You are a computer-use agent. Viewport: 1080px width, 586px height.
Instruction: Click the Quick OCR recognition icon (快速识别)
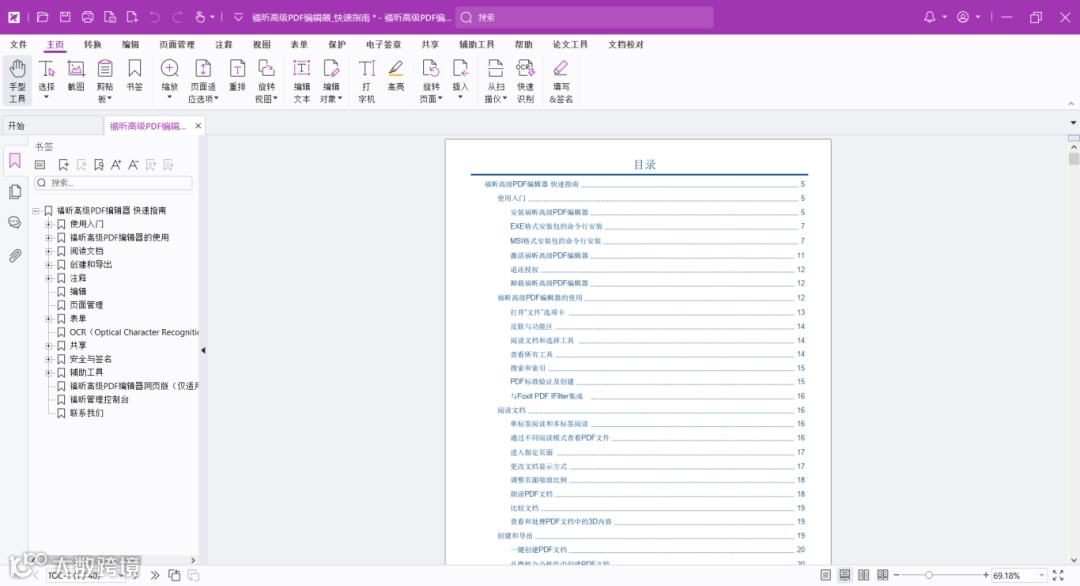tap(526, 81)
